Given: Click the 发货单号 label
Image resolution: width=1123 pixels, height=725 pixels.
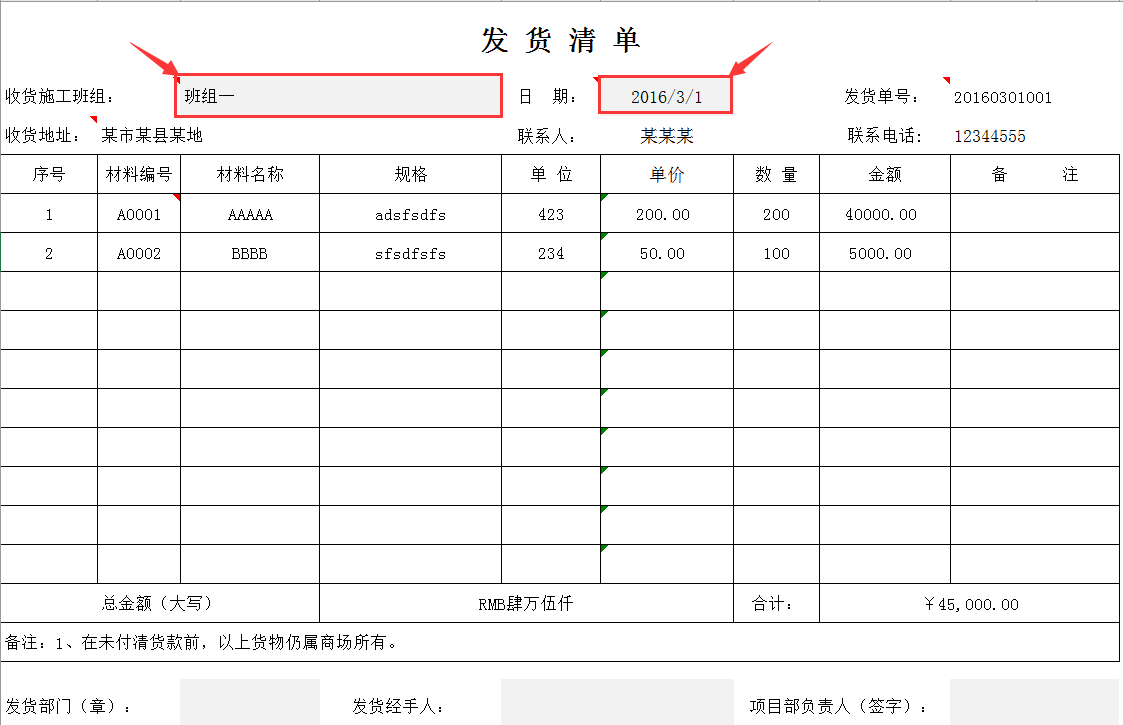Looking at the screenshot, I should click(x=882, y=97).
